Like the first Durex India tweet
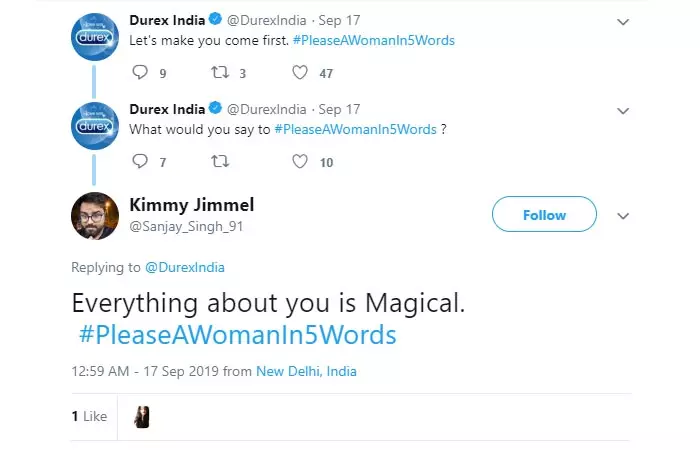 coord(300,73)
